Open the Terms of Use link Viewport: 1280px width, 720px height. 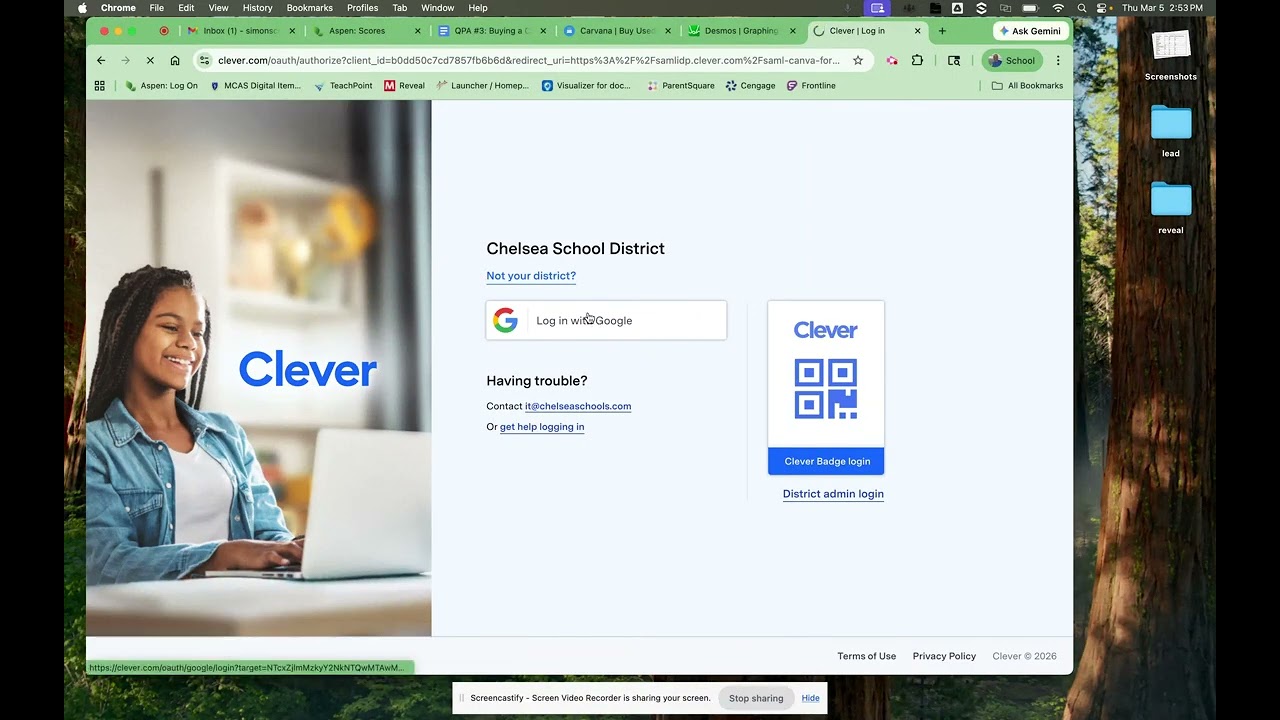[866, 656]
